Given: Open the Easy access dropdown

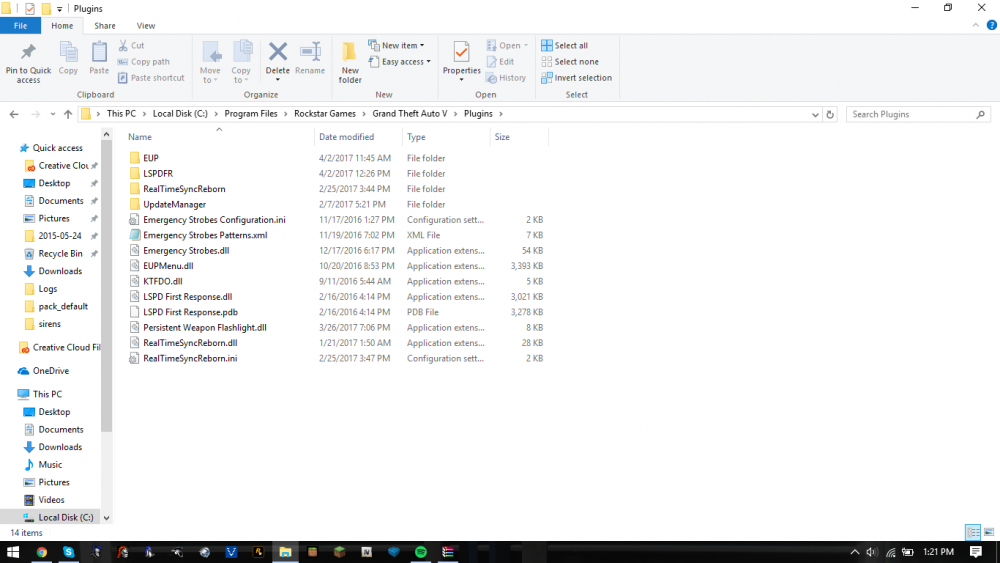Looking at the screenshot, I should (400, 62).
